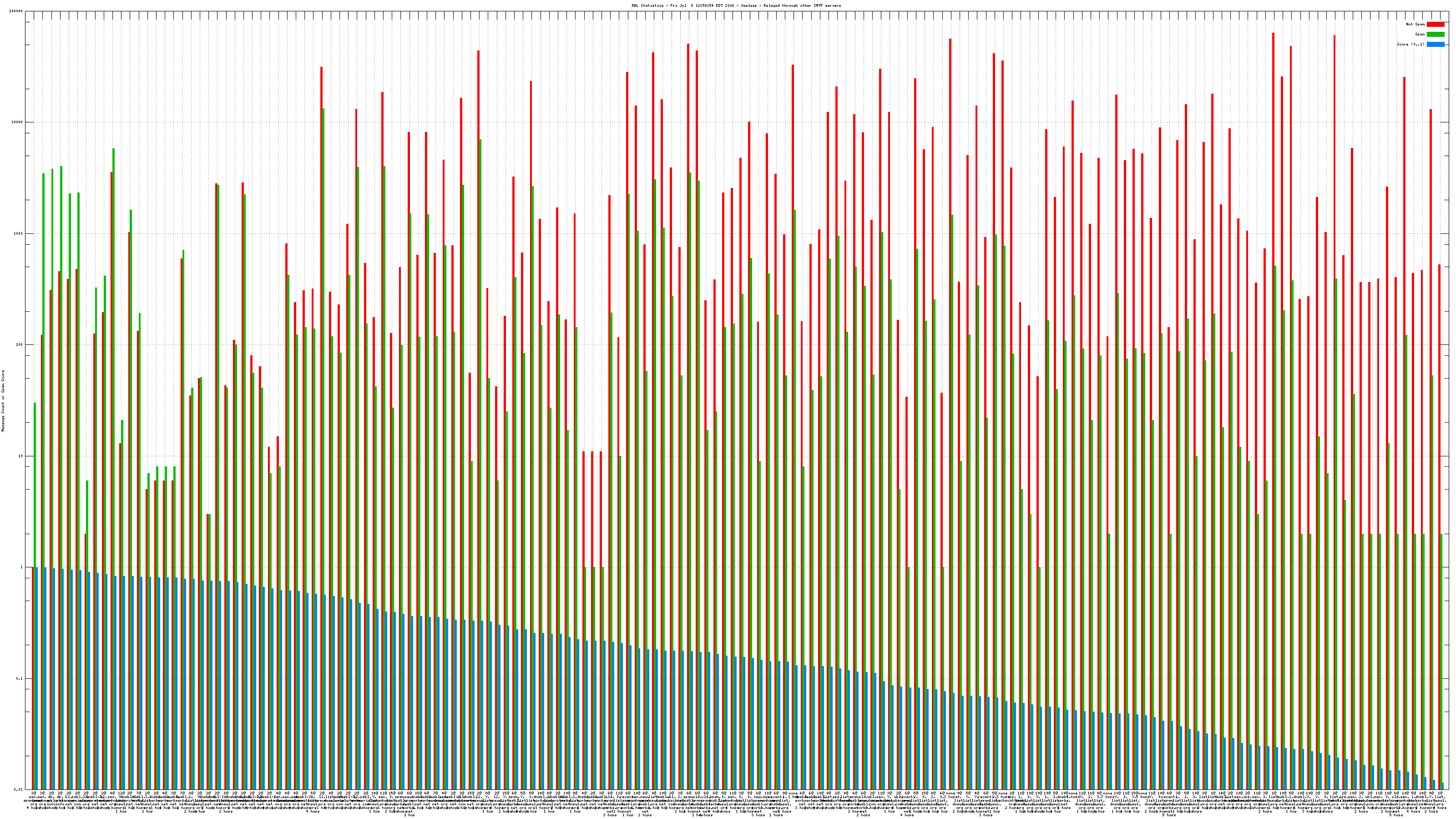The width and height of the screenshot is (1456, 819).
Task: Click the 10 y-axis tick label
Action: (21, 456)
